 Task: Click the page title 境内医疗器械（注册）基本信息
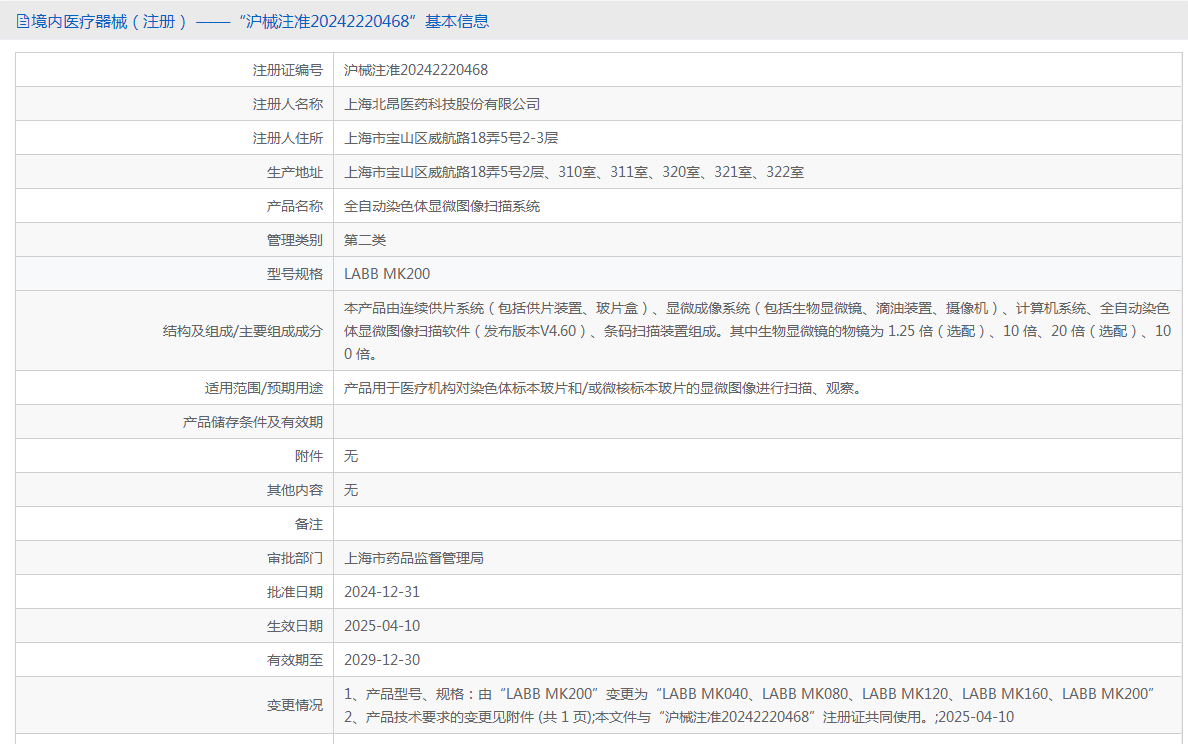tap(260, 21)
